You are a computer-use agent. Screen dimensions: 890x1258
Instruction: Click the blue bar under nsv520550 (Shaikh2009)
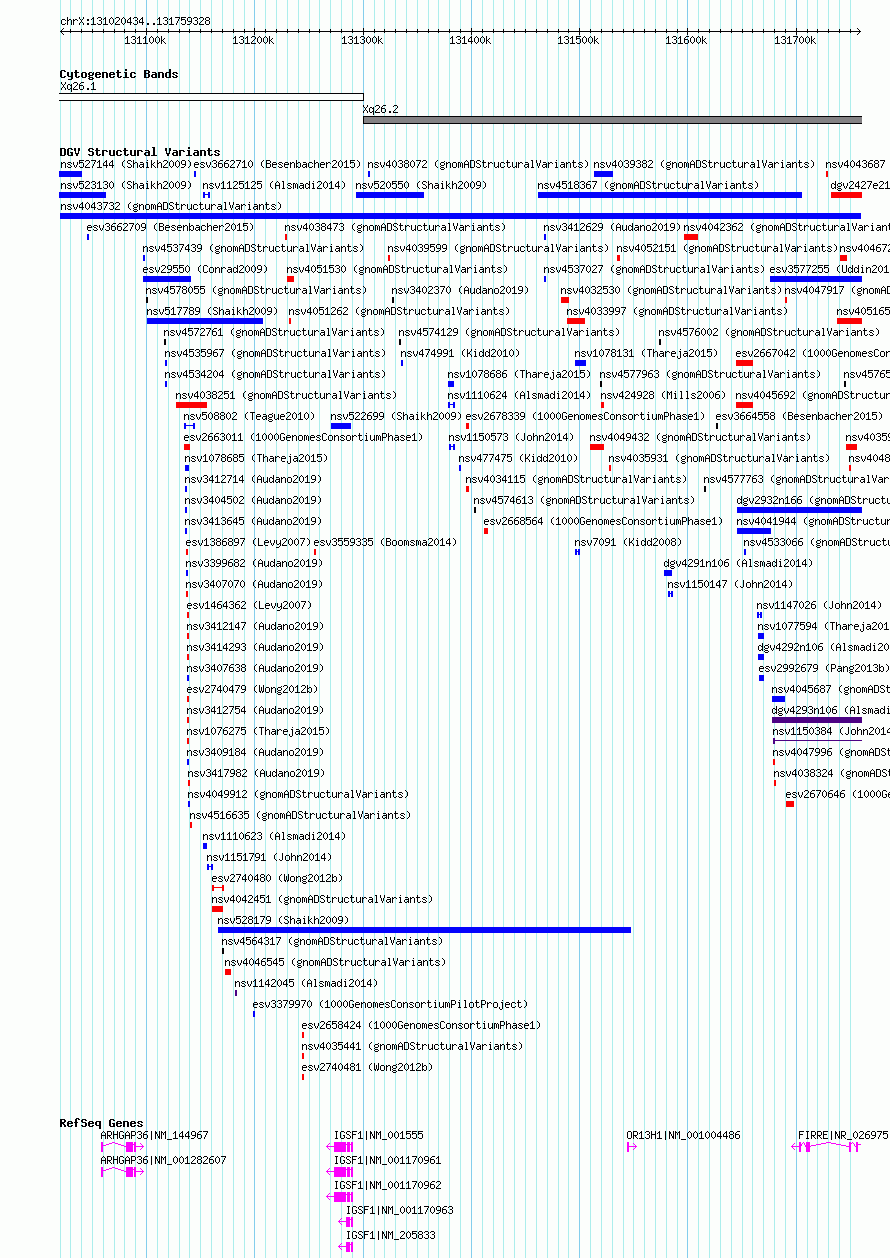[390, 195]
